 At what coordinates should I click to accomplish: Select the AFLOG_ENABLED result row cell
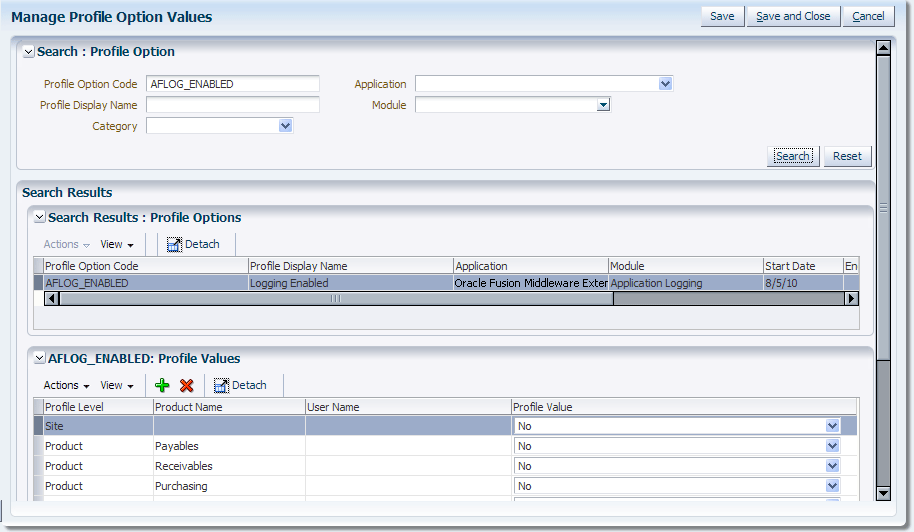[146, 283]
